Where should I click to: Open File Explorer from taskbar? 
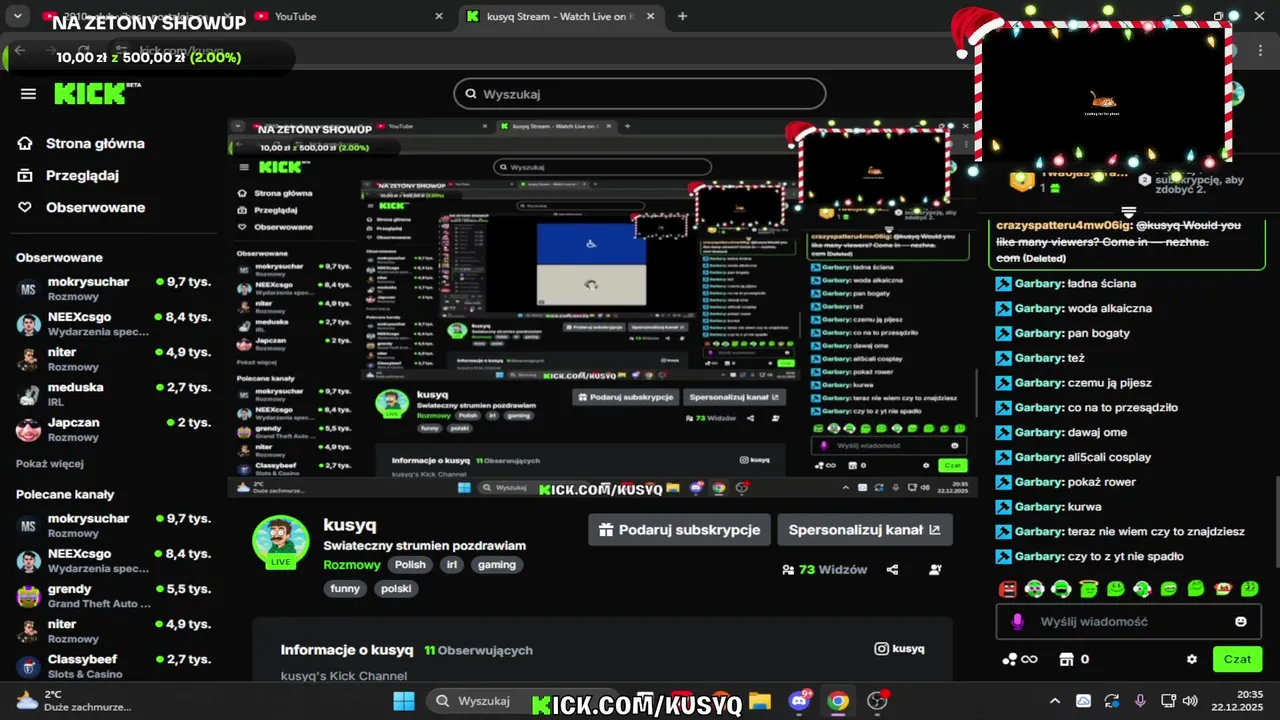(760, 701)
